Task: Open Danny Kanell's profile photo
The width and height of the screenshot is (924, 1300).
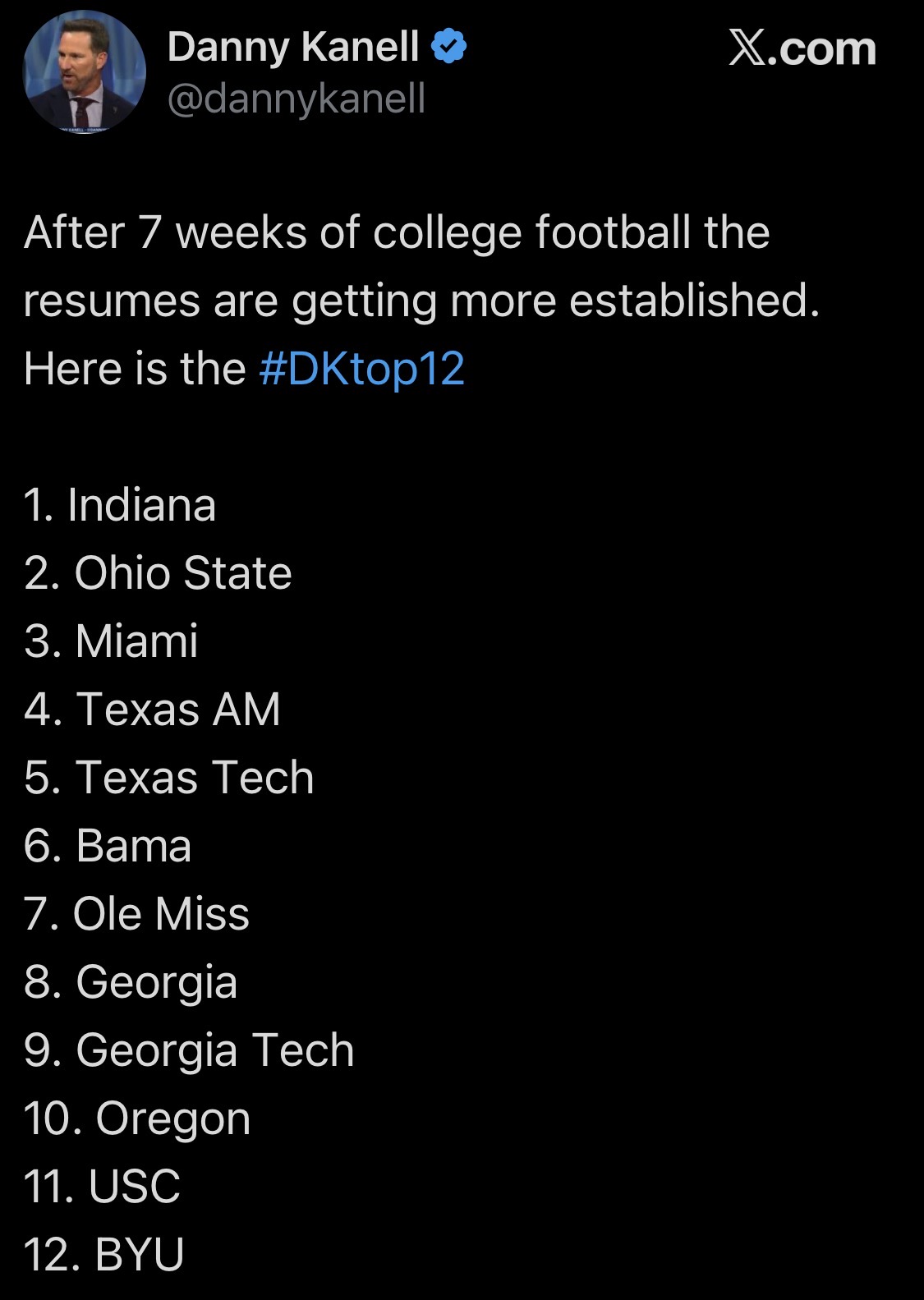Action: point(84,72)
